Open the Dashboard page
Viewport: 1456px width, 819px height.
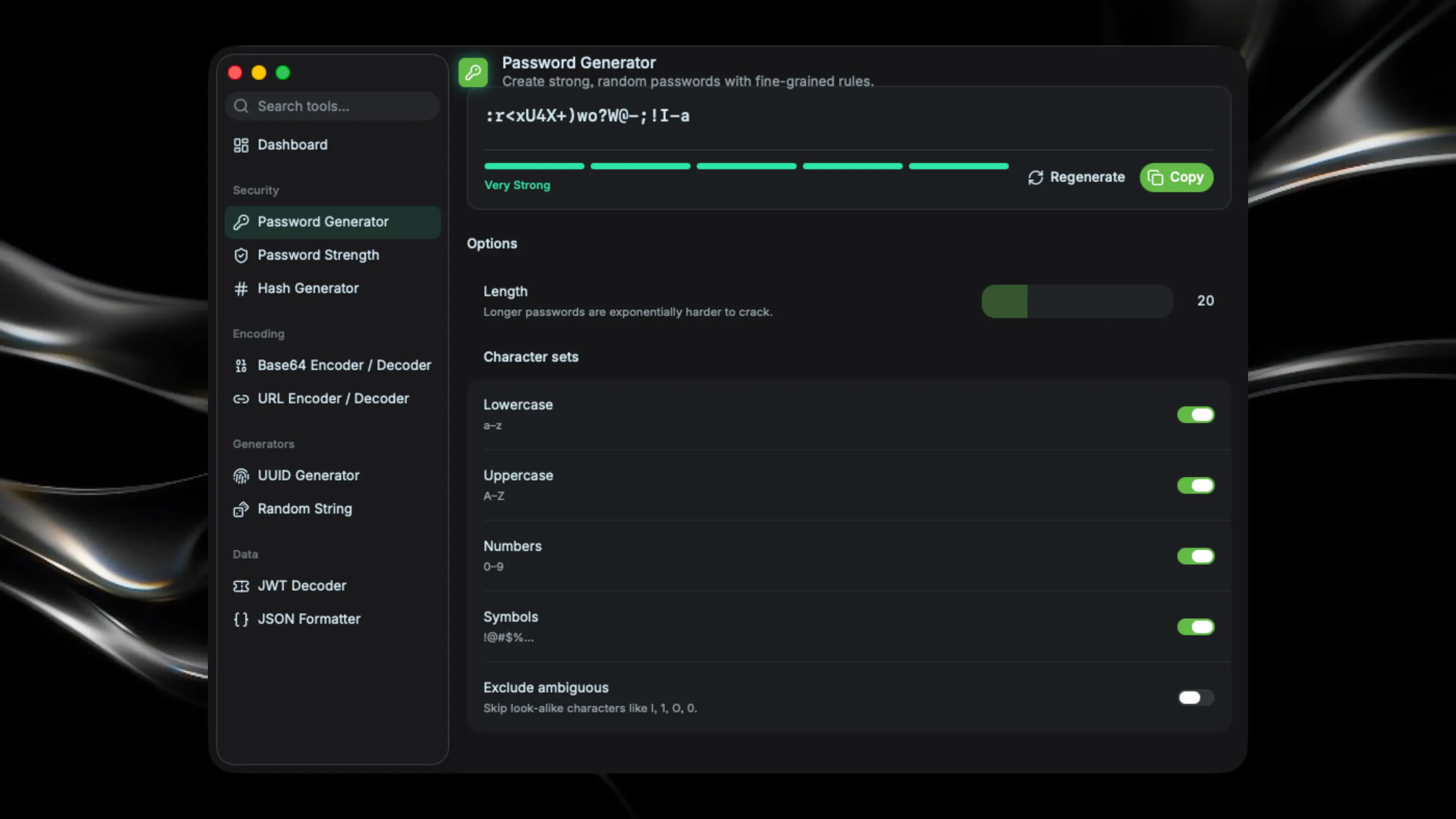(x=332, y=145)
